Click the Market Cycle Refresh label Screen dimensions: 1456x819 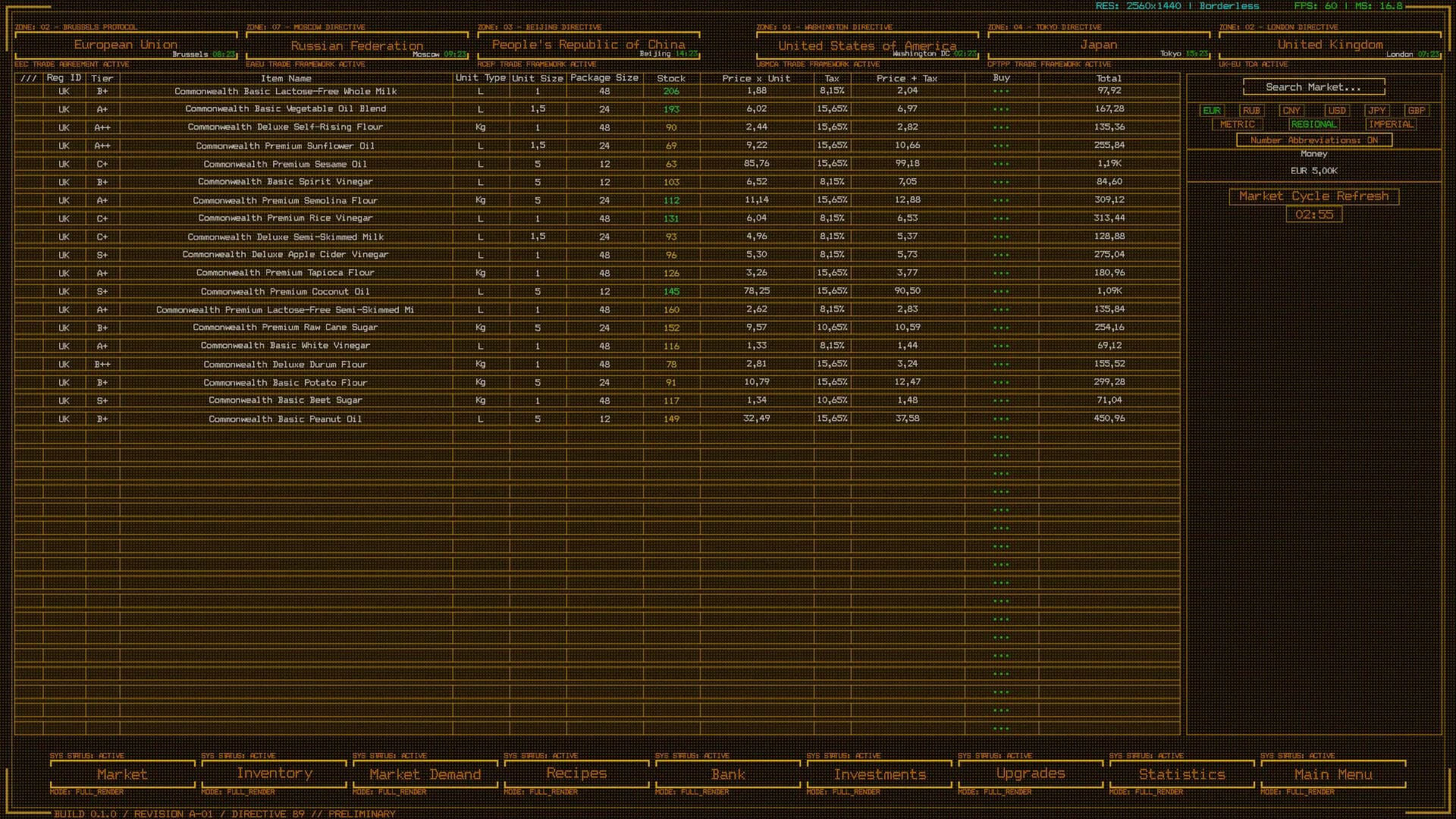pyautogui.click(x=1314, y=196)
